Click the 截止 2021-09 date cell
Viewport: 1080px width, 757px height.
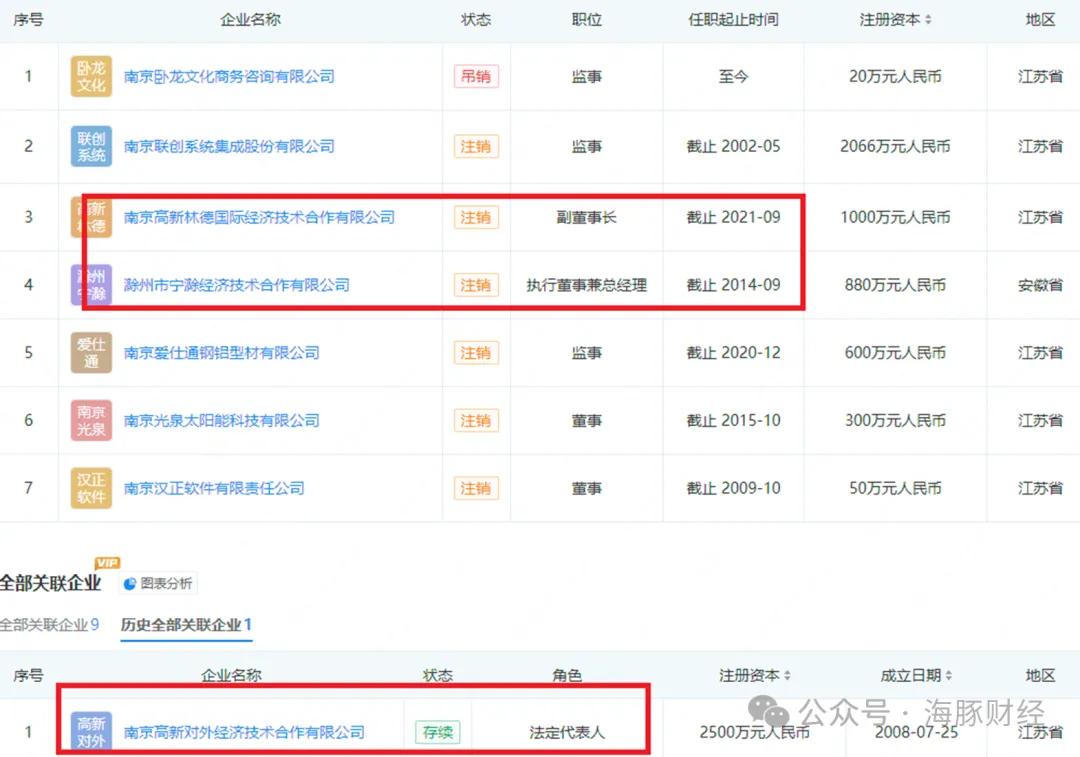[734, 217]
